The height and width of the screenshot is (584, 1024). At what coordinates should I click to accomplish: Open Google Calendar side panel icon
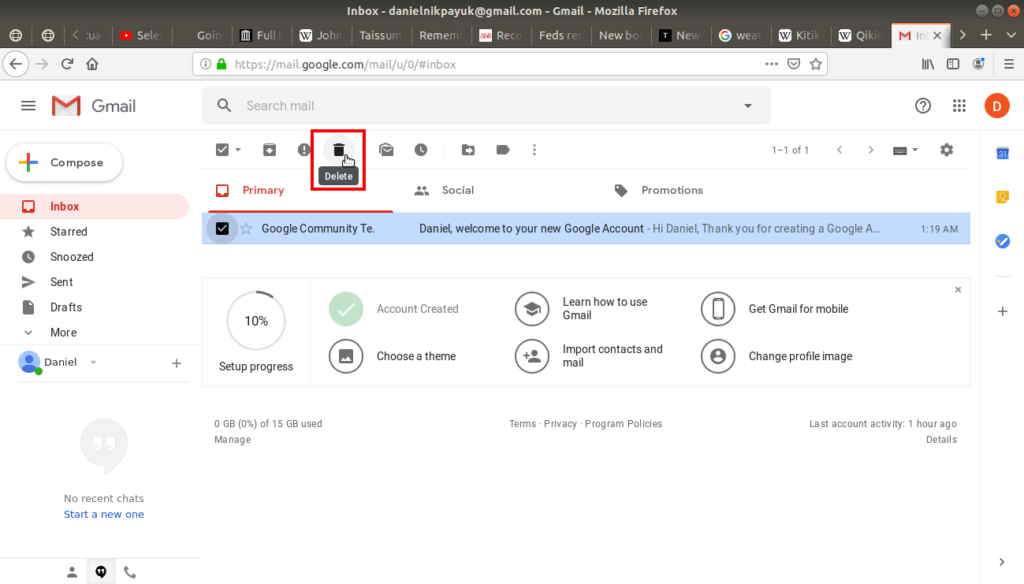tap(1002, 154)
